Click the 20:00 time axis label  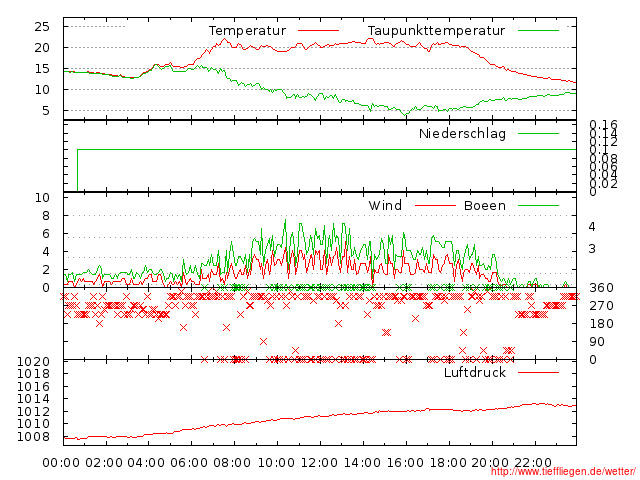click(490, 463)
